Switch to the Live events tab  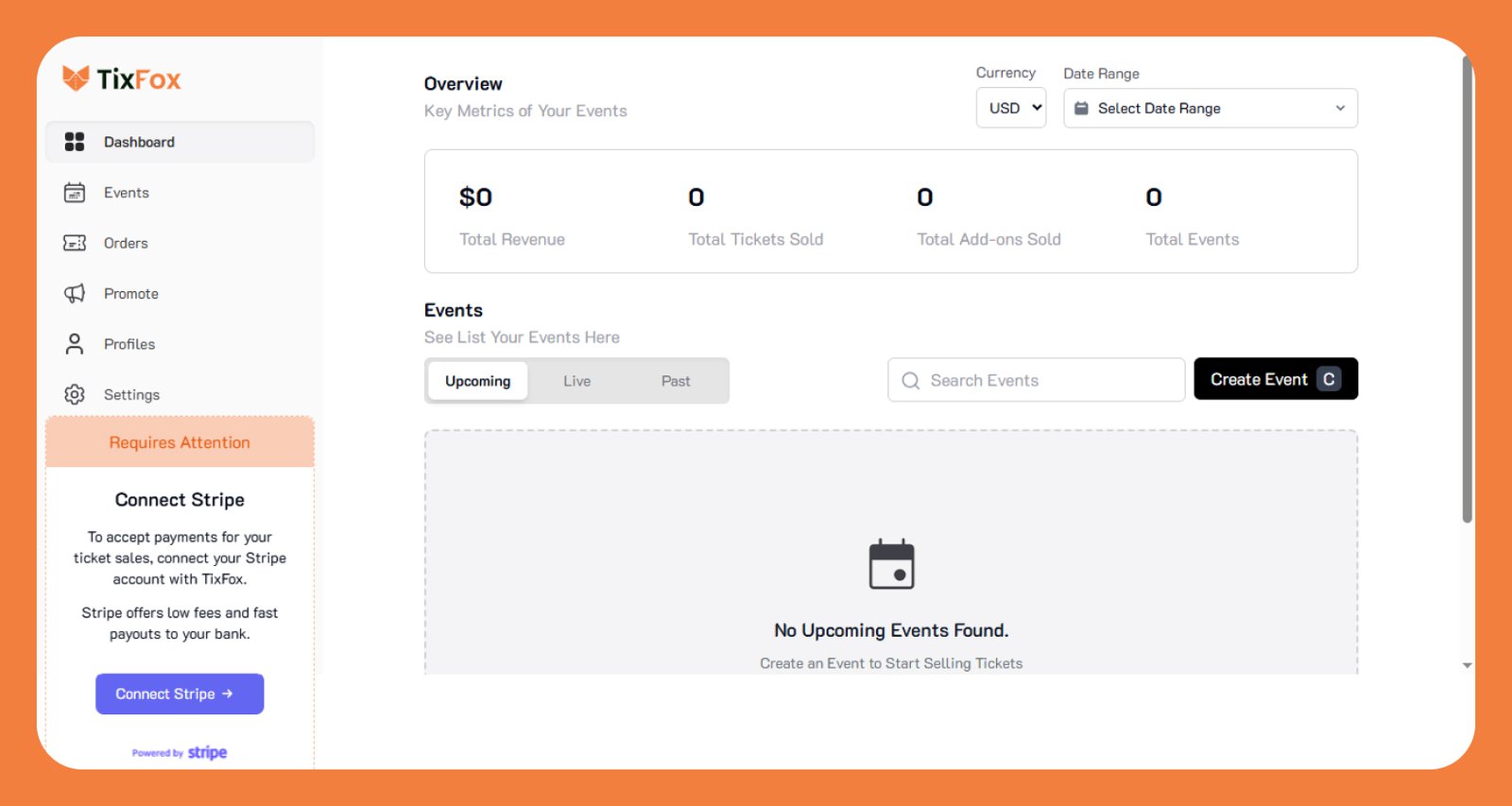pos(576,381)
